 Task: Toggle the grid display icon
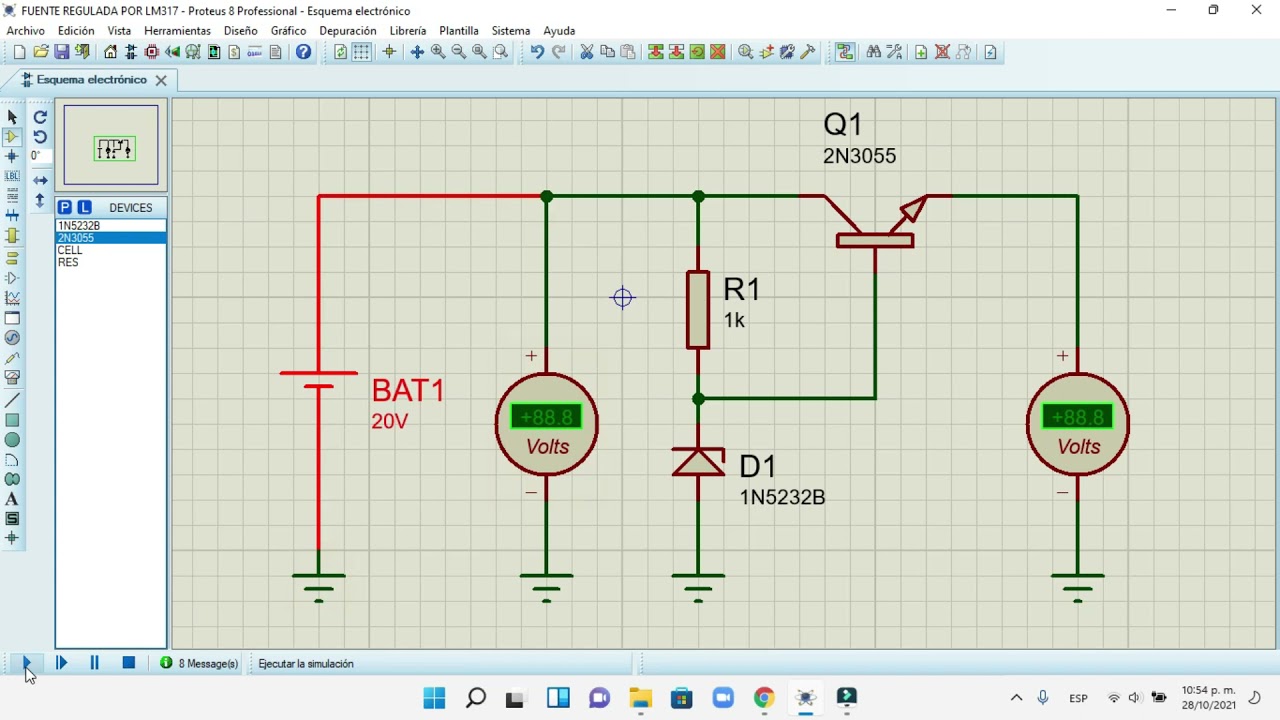(361, 52)
